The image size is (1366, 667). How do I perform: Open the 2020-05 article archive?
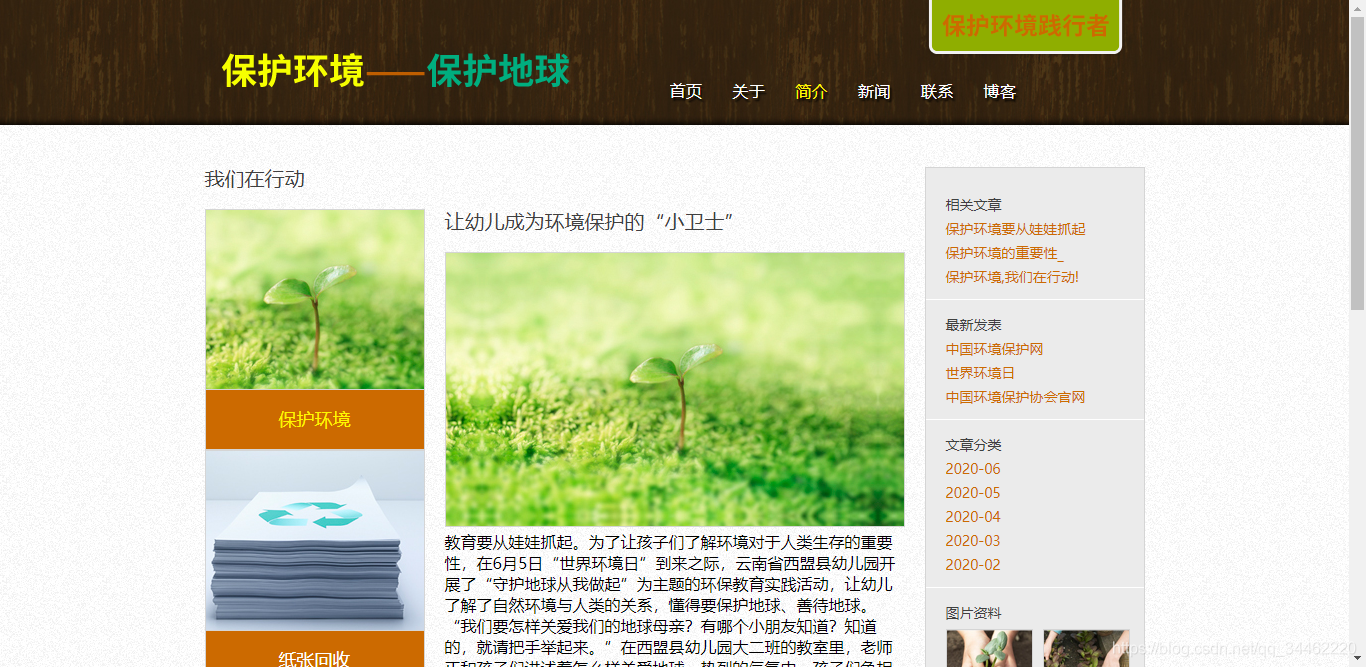(973, 493)
